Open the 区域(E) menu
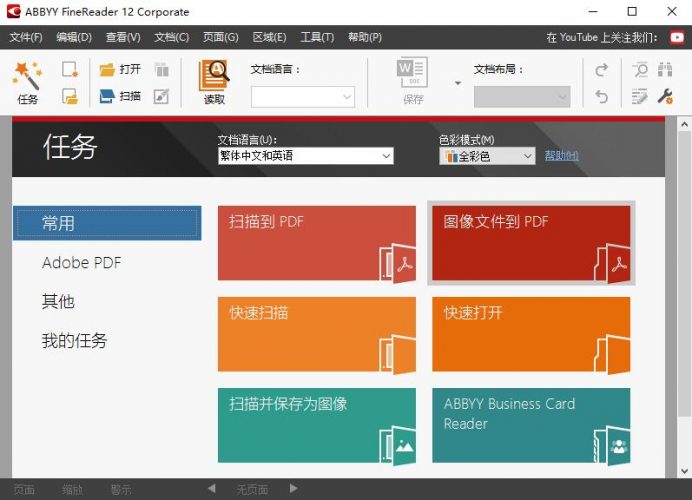692x500 pixels. [269, 37]
